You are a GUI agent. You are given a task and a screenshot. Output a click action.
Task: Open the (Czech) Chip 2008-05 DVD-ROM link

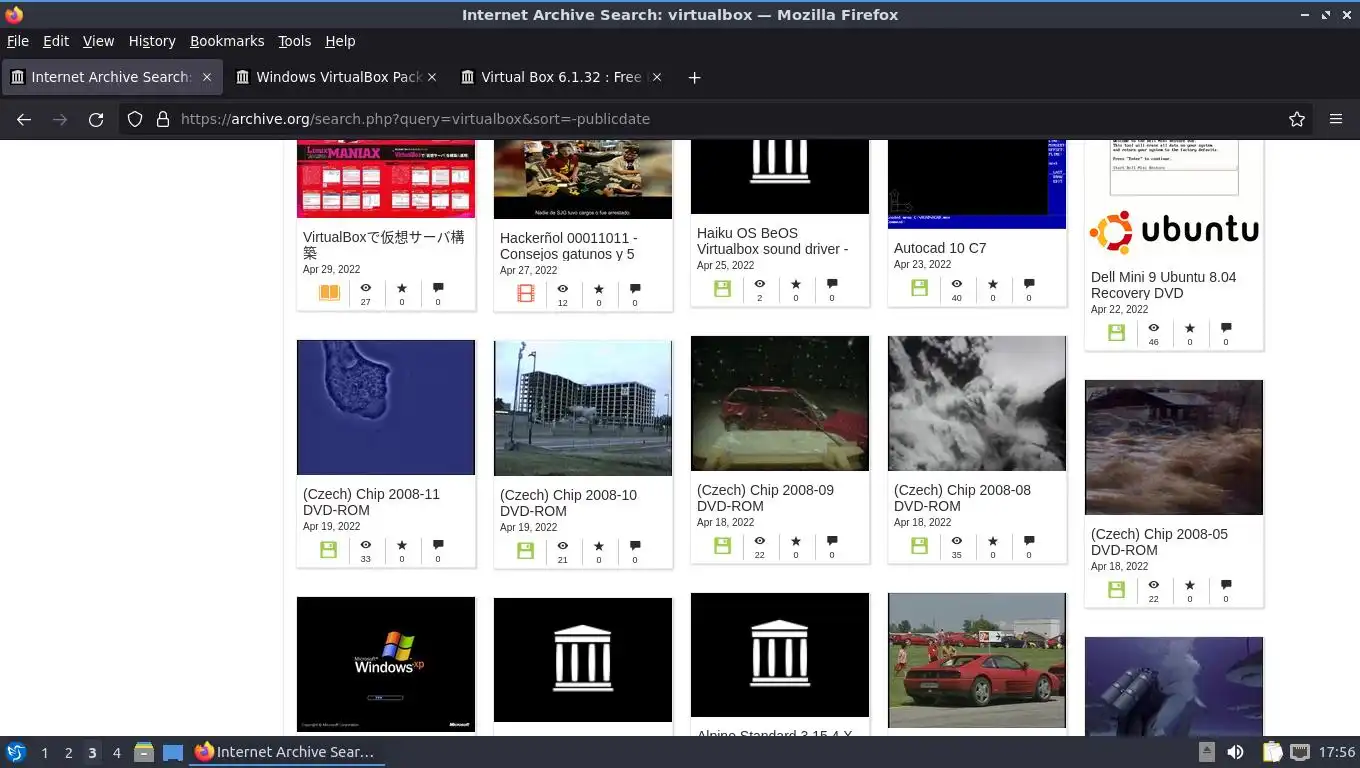click(1159, 542)
